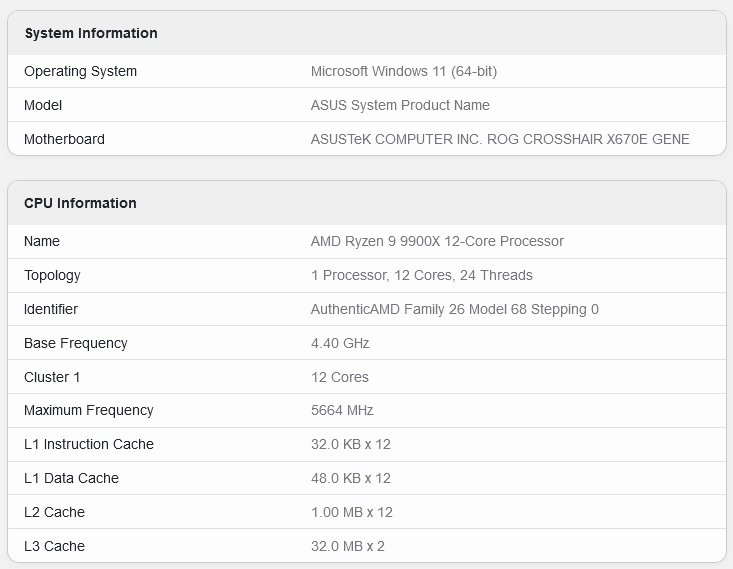733x569 pixels.
Task: Click the 32.0 KB x 12 value
Action: pos(351,444)
